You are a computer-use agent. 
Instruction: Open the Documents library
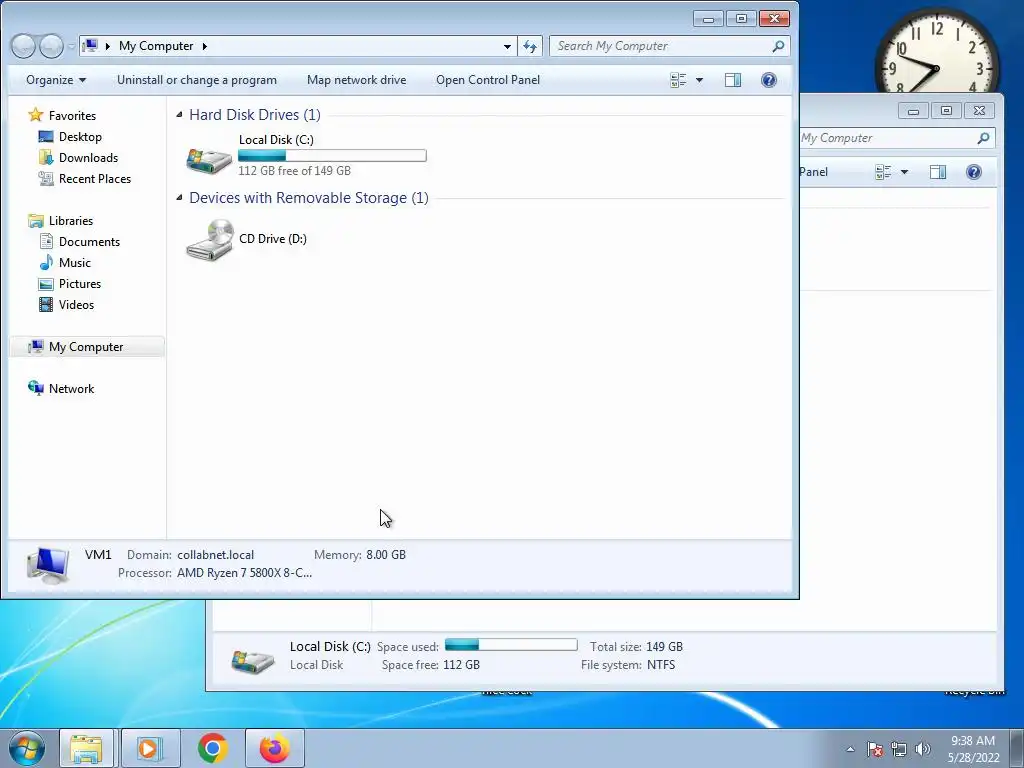89,242
